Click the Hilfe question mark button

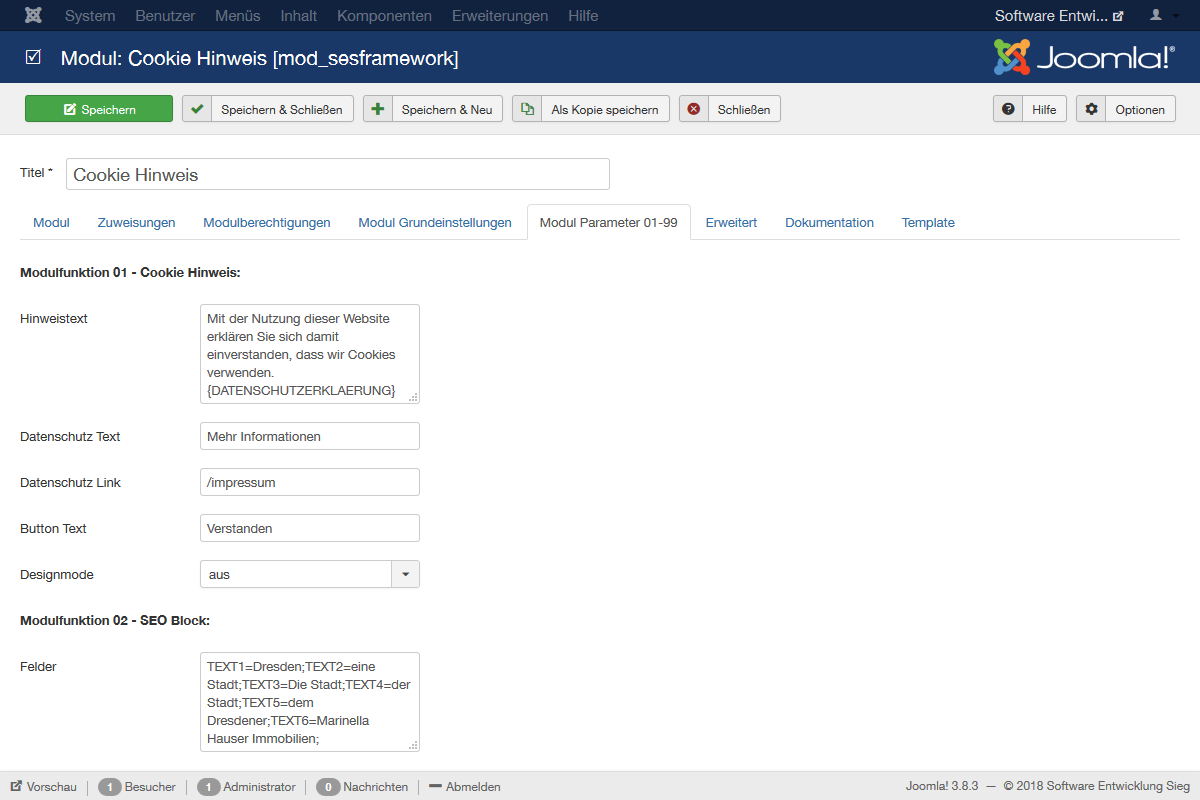[1030, 109]
